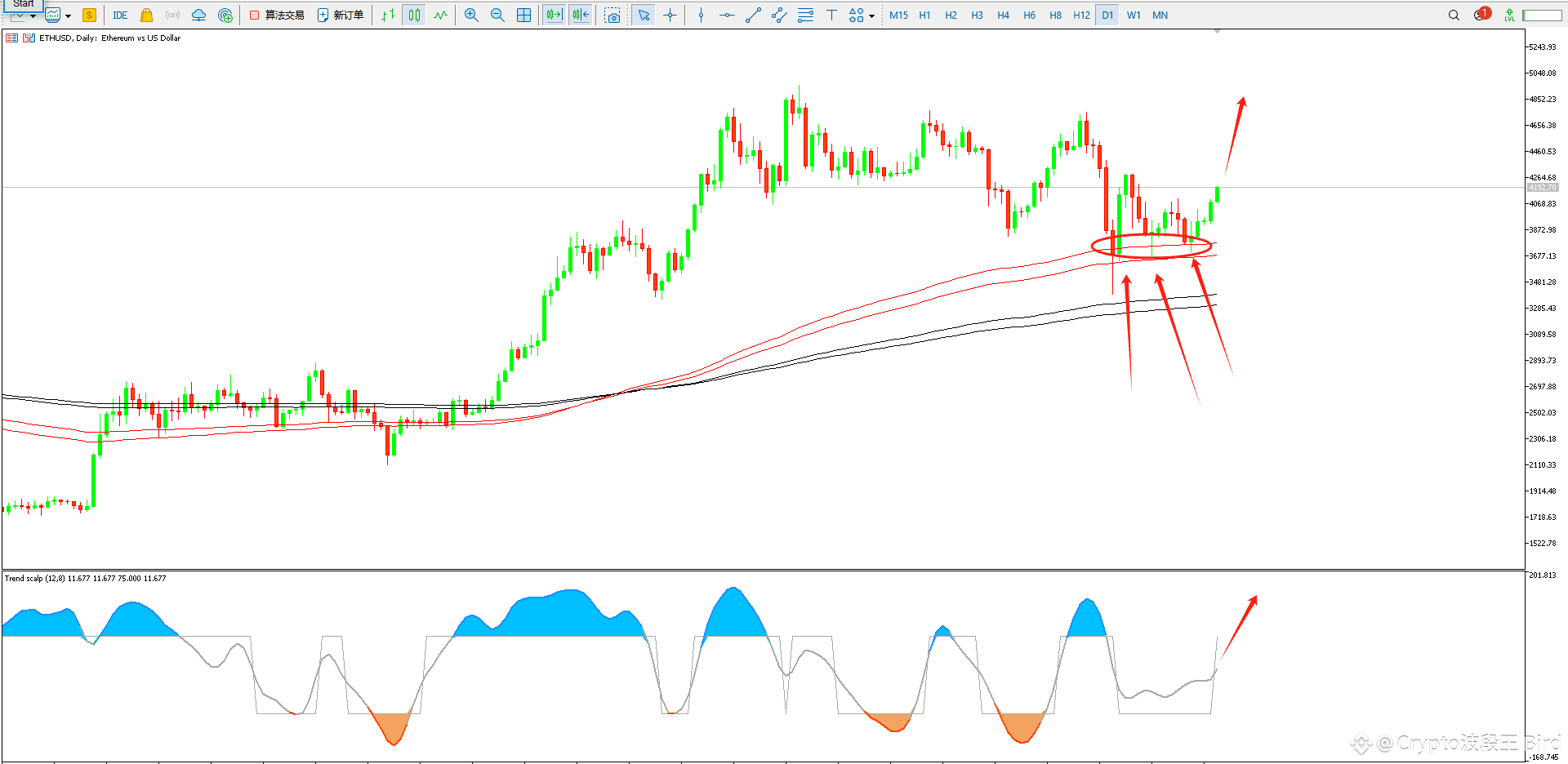
Task: Switch to bar chart type
Action: (389, 16)
